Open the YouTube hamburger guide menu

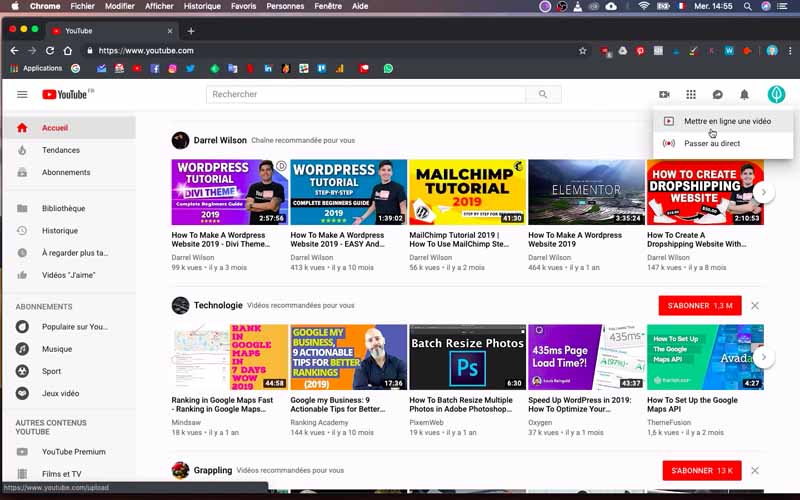[22, 94]
